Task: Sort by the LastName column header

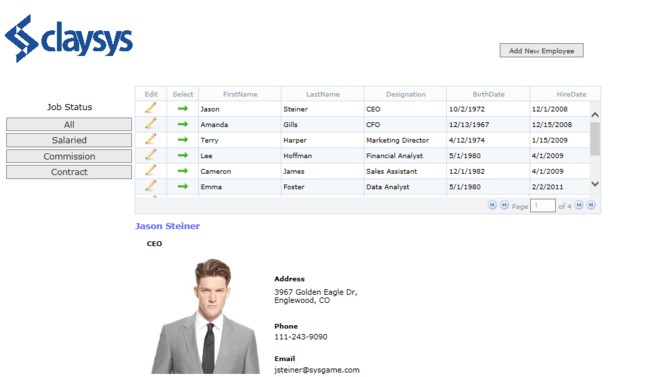Action: (x=323, y=94)
